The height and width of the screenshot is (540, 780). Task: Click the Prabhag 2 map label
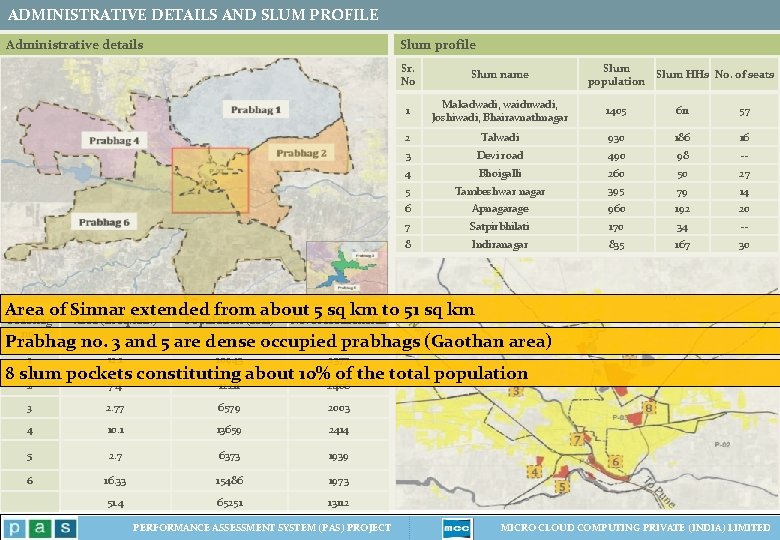point(301,153)
